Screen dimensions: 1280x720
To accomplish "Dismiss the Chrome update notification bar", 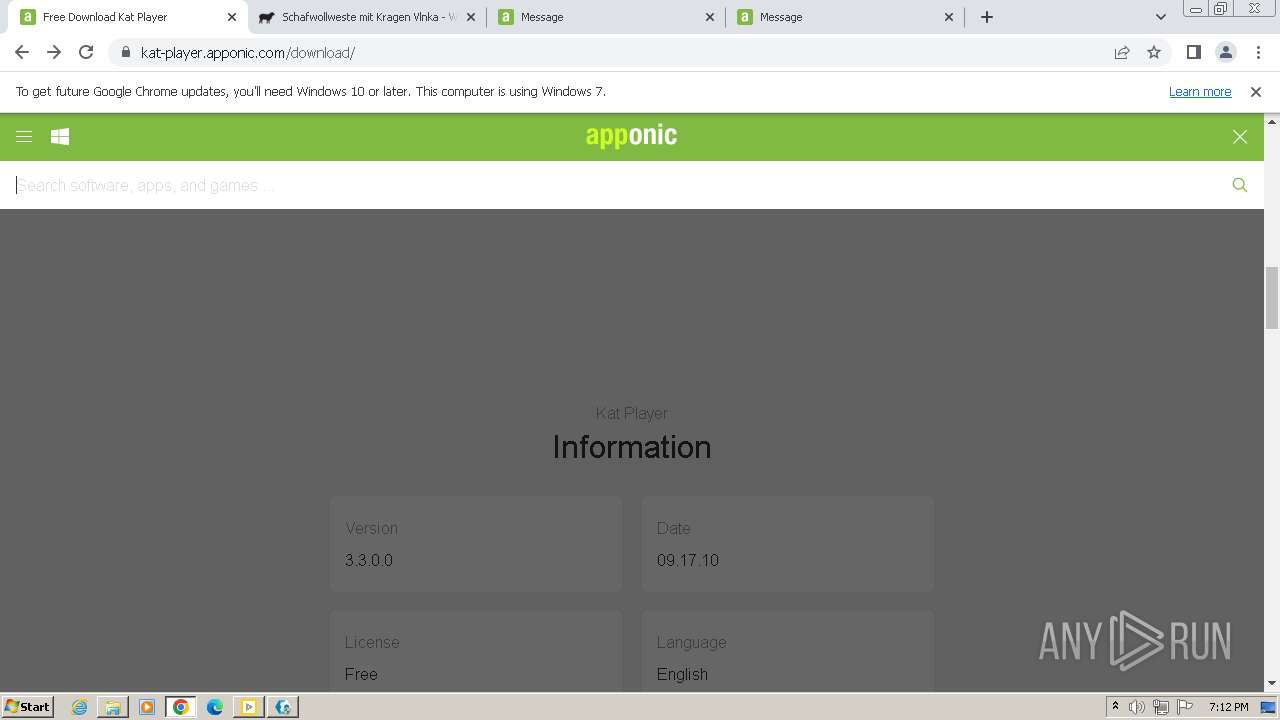I will coord(1256,92).
